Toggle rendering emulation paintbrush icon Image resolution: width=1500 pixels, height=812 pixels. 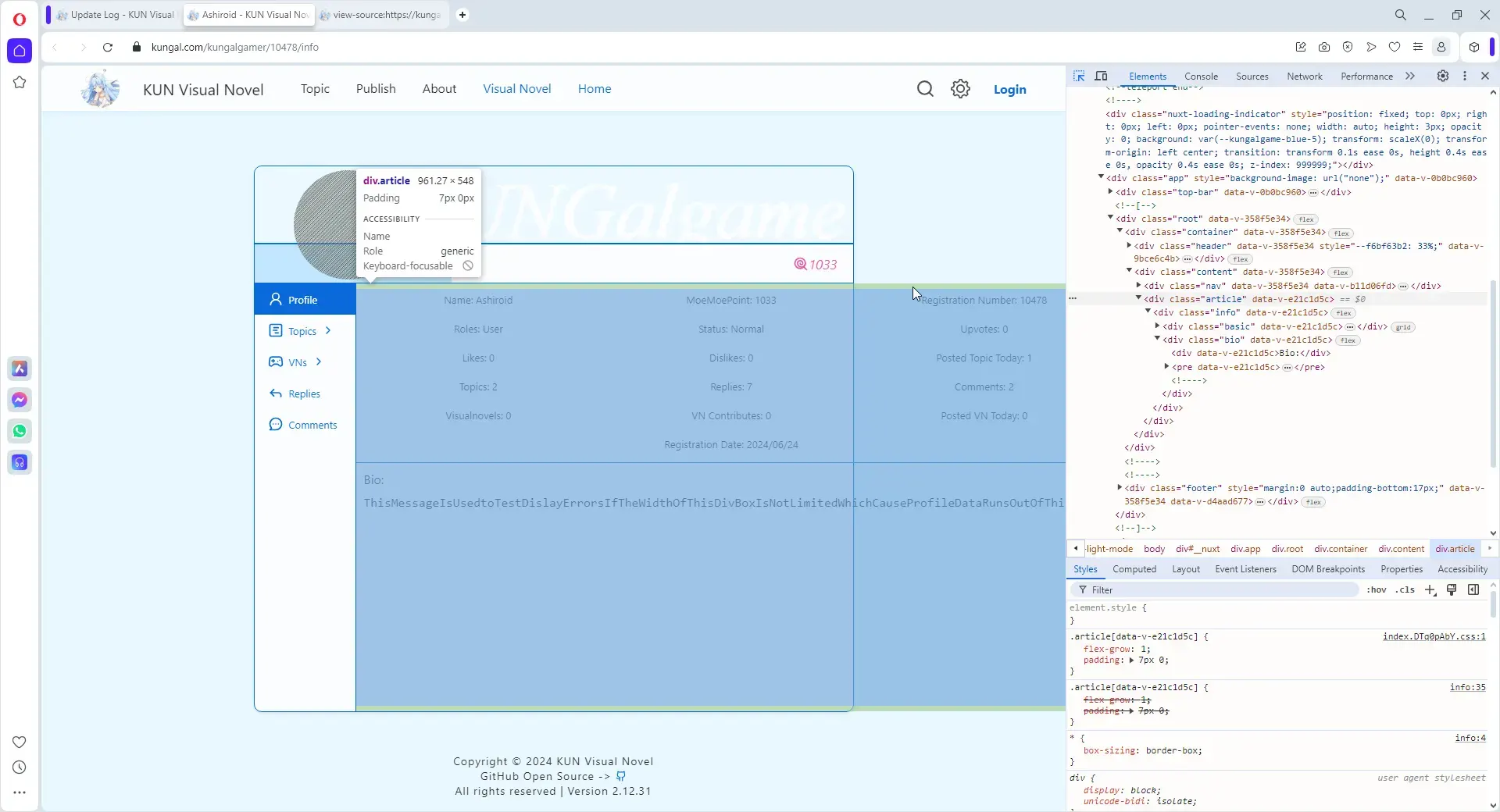pos(1452,589)
